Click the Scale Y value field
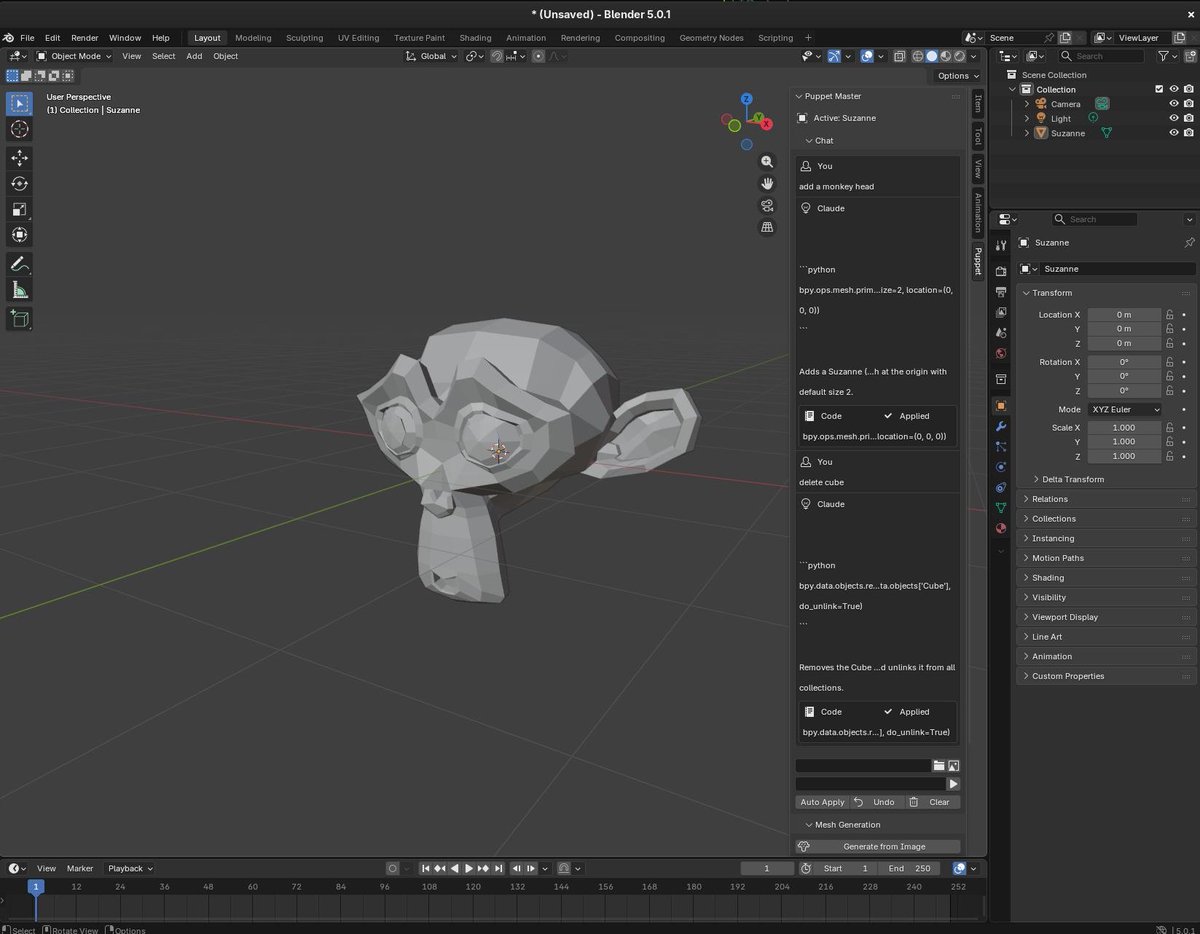Image resolution: width=1200 pixels, height=934 pixels. click(1124, 441)
